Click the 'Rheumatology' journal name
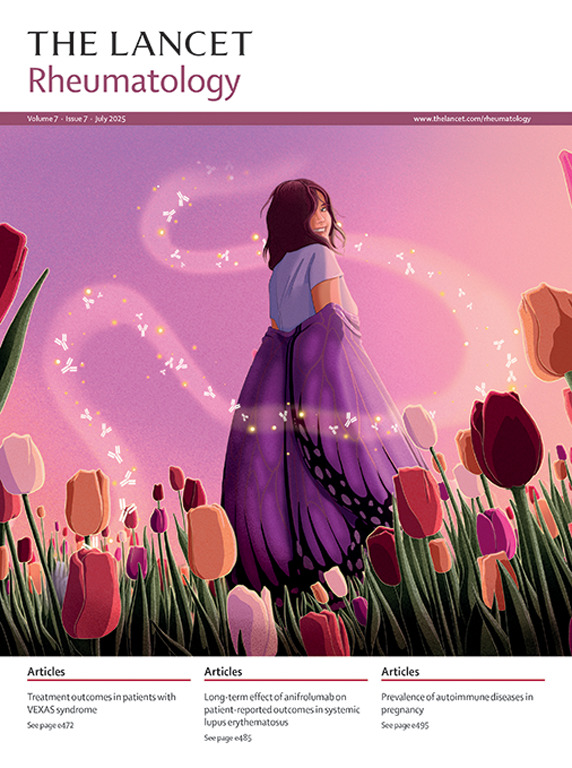This screenshot has width=572, height=768. [134, 82]
